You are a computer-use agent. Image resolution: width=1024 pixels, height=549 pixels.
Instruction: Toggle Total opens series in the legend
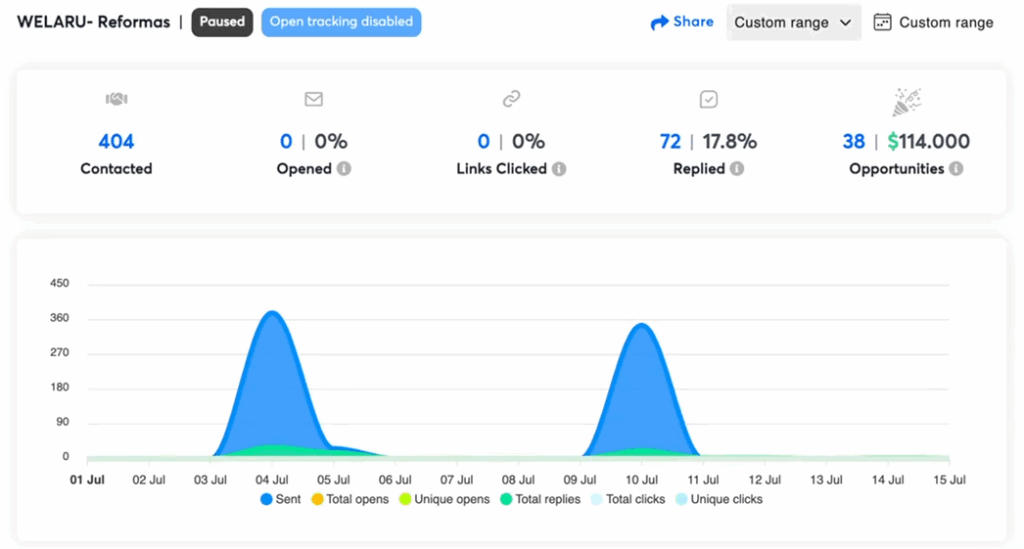(x=349, y=499)
